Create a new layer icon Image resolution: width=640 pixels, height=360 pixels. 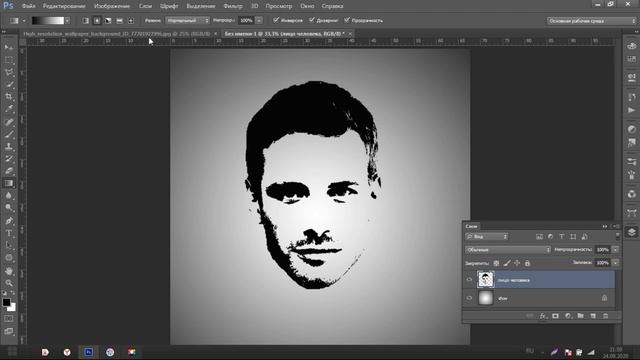click(593, 316)
